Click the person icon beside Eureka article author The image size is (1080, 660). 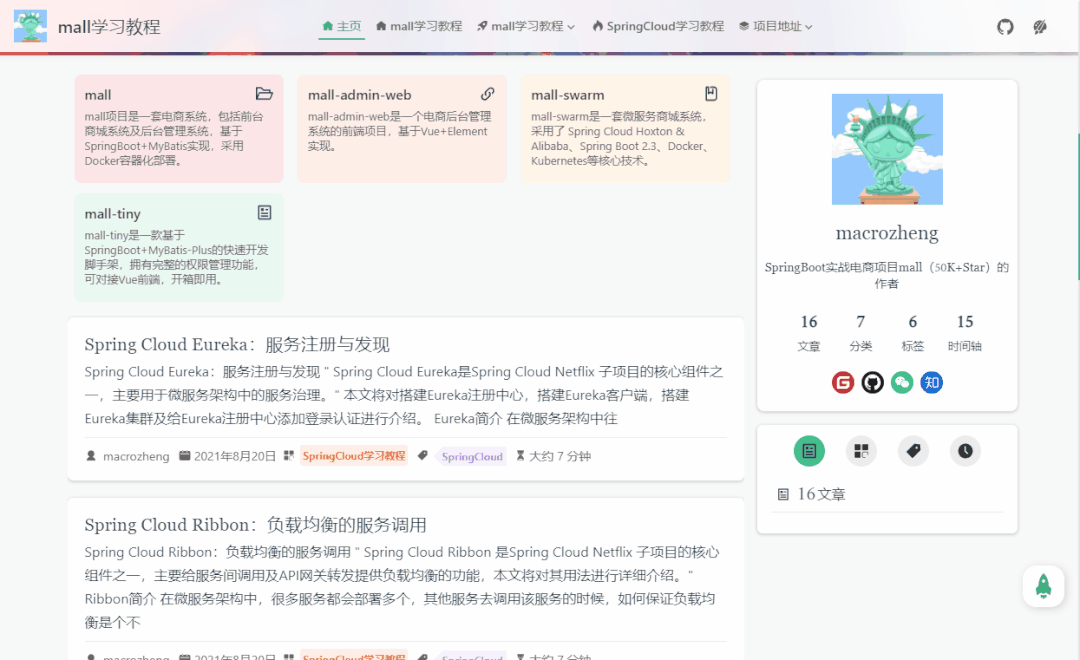click(x=91, y=455)
